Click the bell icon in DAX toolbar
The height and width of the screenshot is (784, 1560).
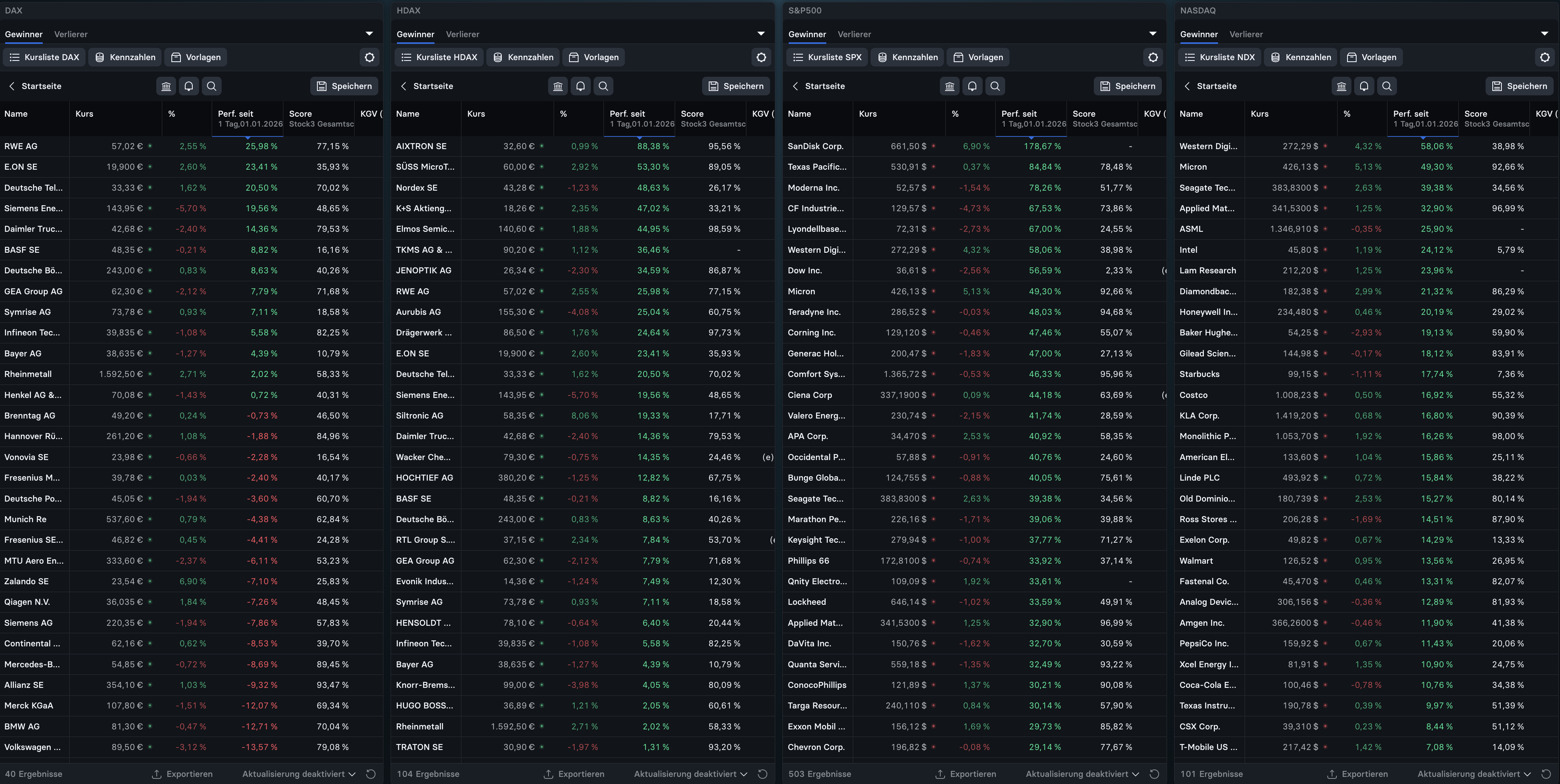coord(189,86)
